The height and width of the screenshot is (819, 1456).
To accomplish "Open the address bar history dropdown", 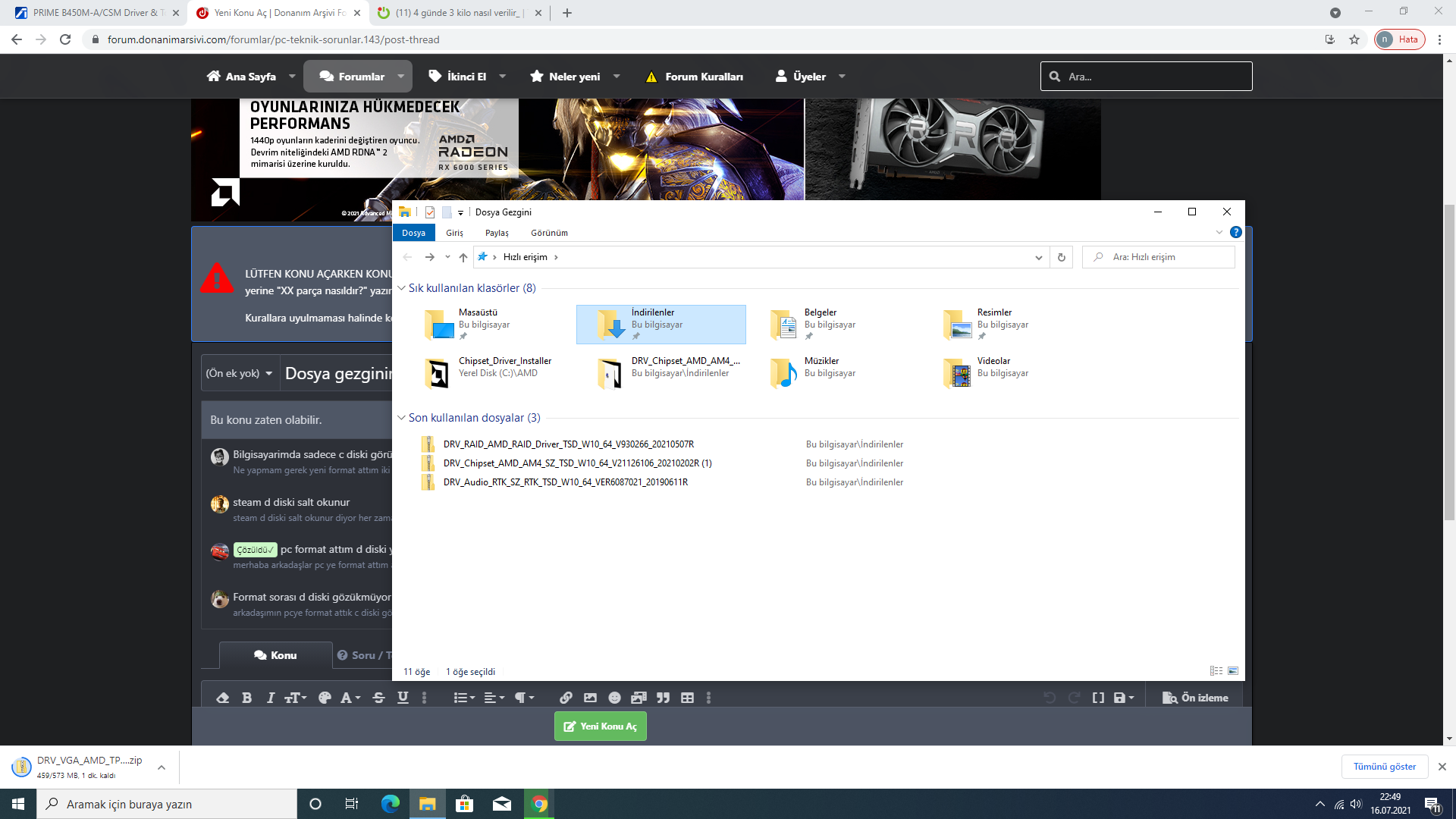I will [x=1038, y=257].
